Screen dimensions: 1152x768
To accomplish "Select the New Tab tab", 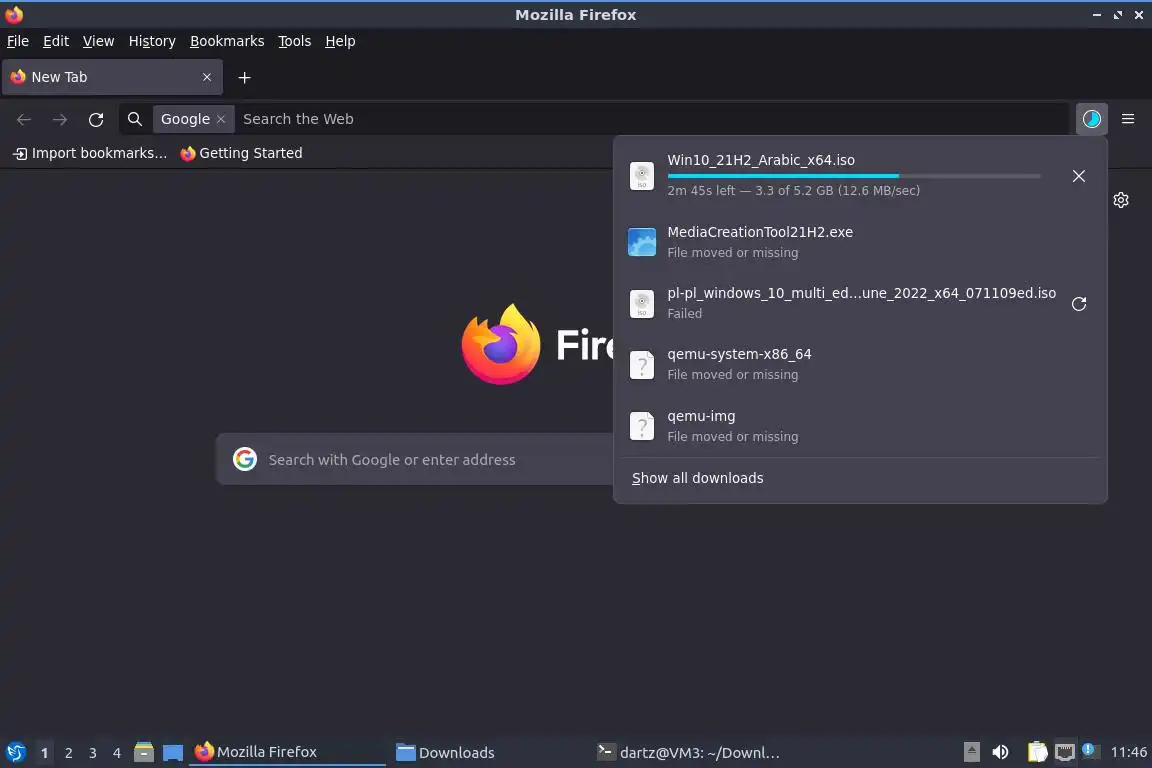I will 112,77.
